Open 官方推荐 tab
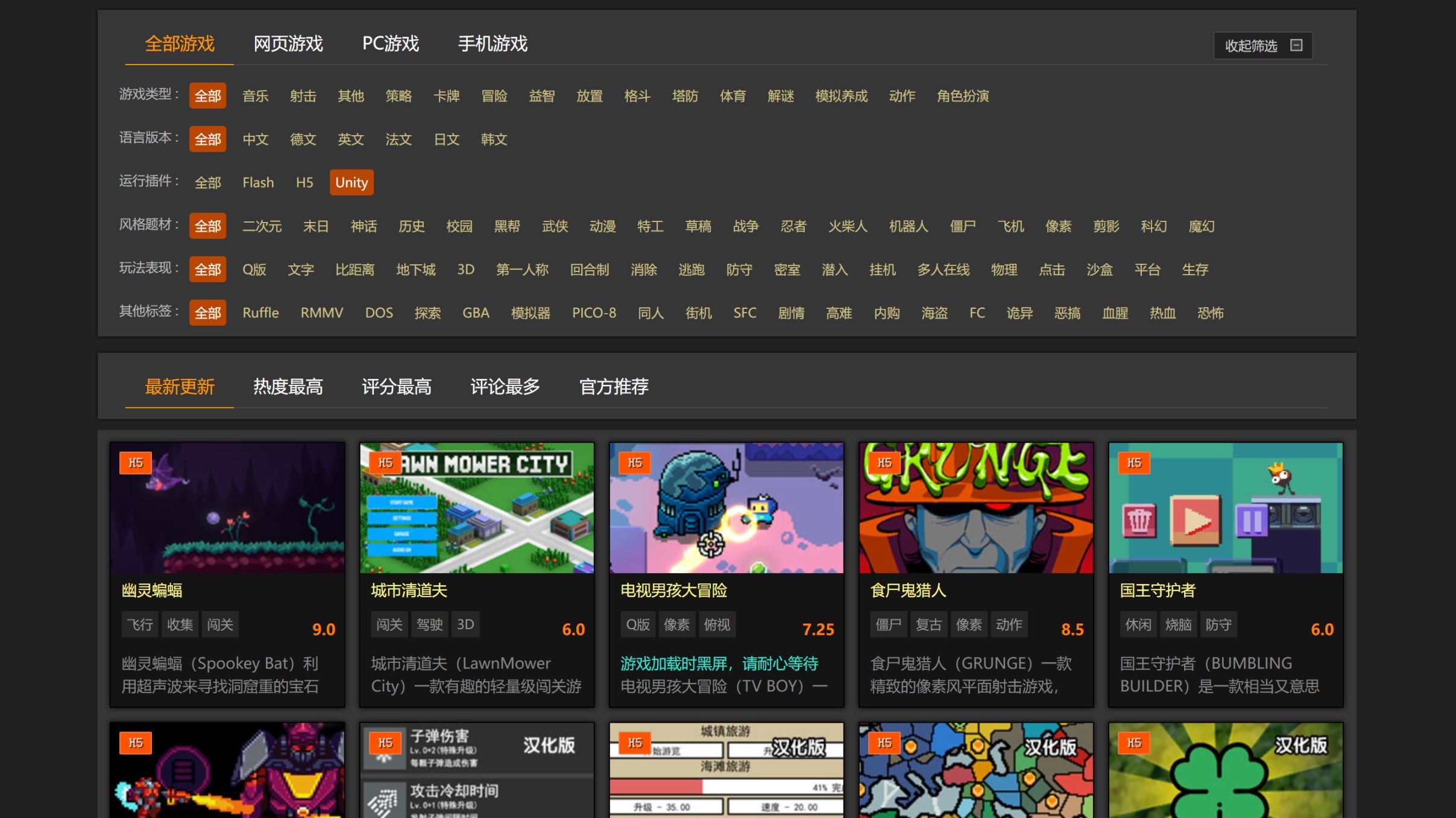The width and height of the screenshot is (1456, 818). tap(614, 387)
